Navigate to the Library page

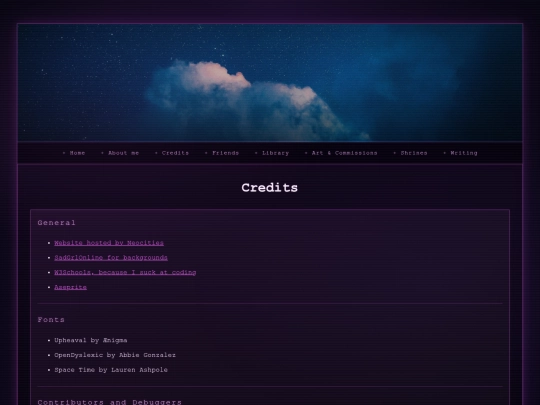point(276,153)
